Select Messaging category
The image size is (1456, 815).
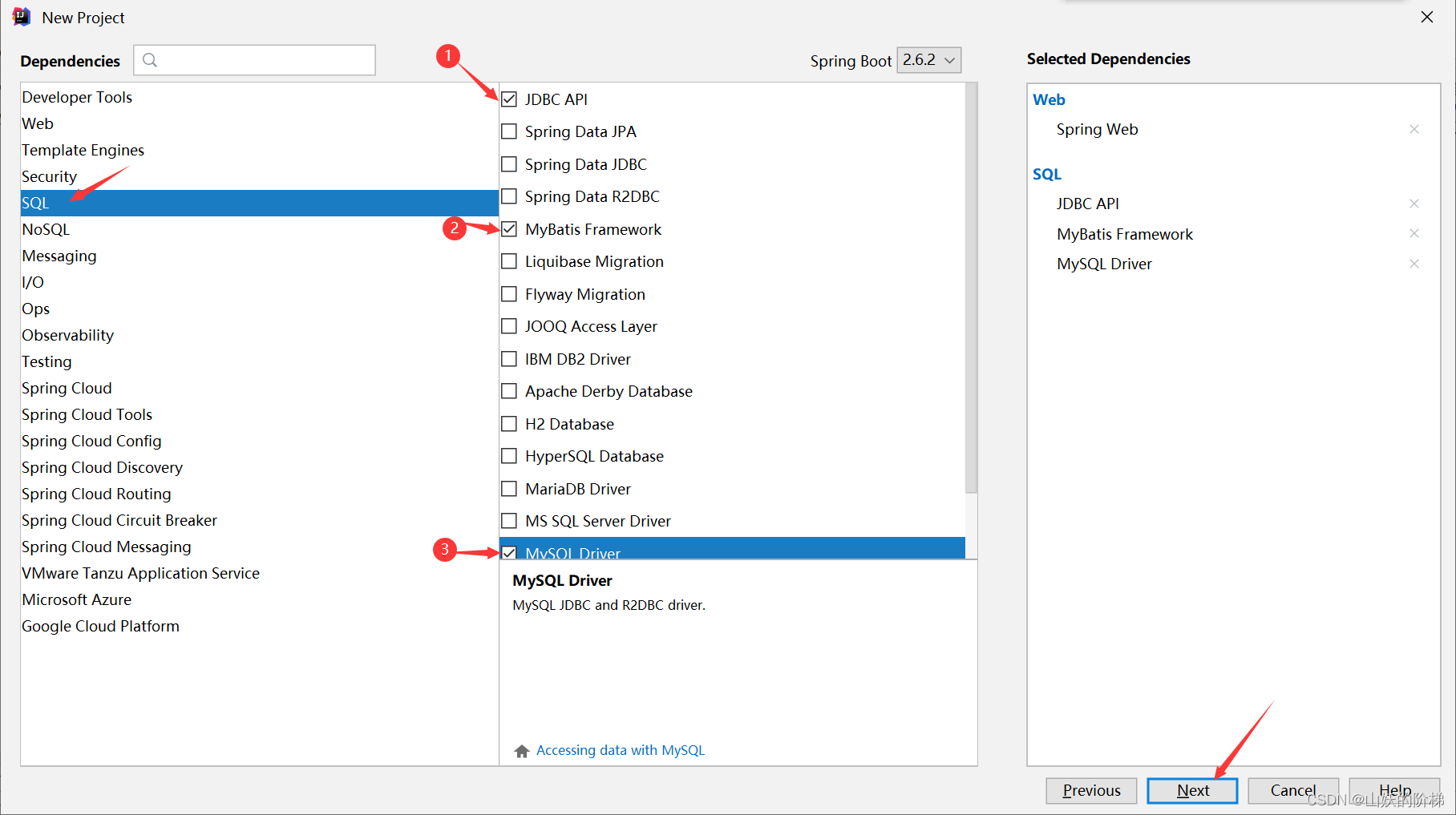click(x=259, y=256)
